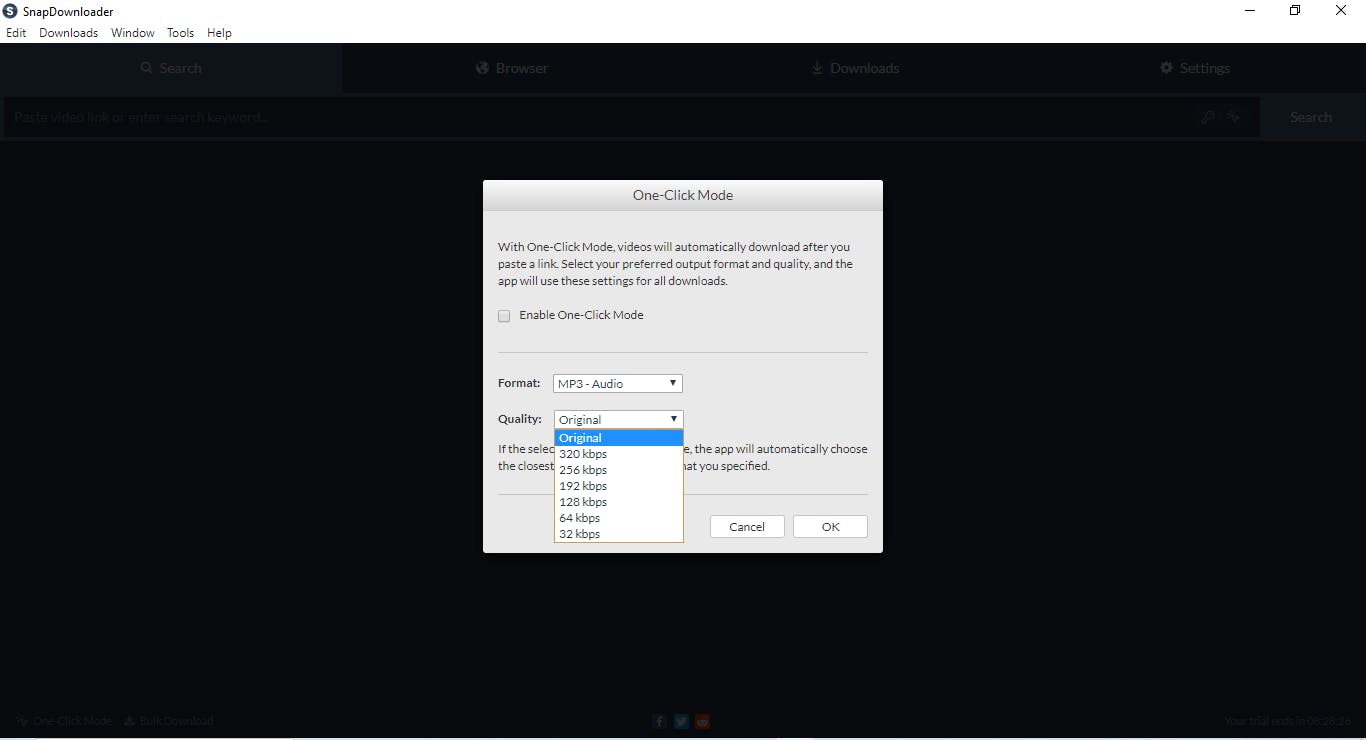Choose 320 kbps quality option
The width and height of the screenshot is (1366, 740).
(x=618, y=454)
